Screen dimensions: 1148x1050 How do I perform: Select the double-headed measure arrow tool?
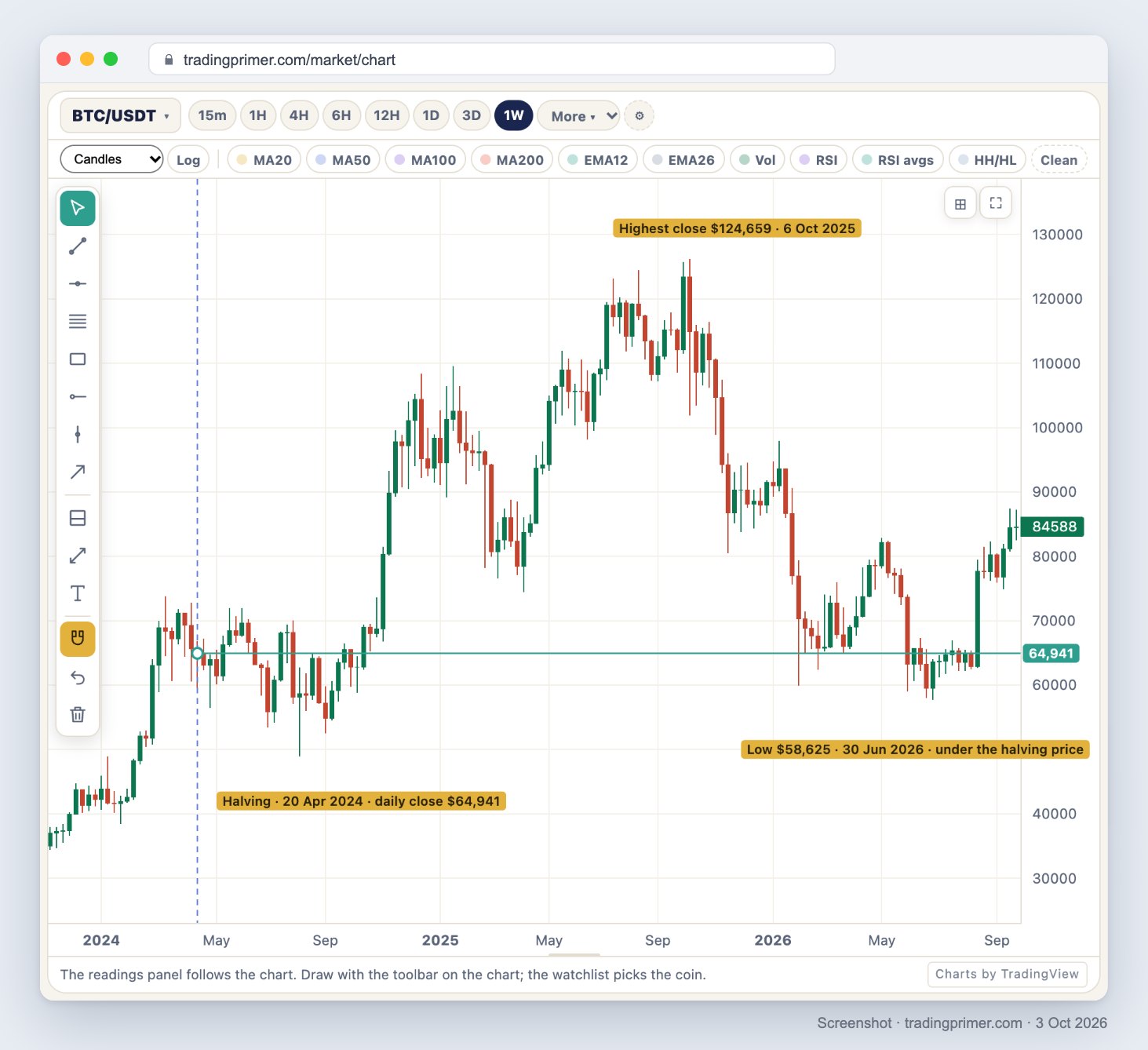point(78,556)
